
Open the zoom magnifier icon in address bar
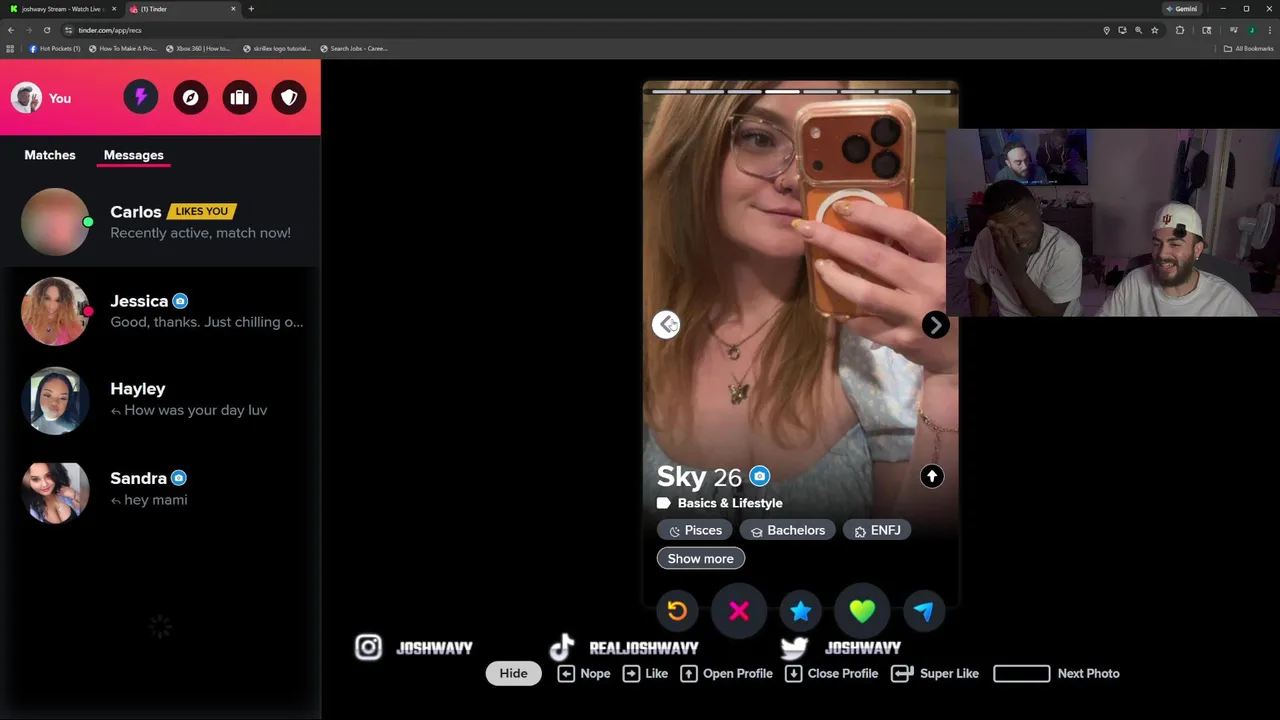pos(1138,30)
